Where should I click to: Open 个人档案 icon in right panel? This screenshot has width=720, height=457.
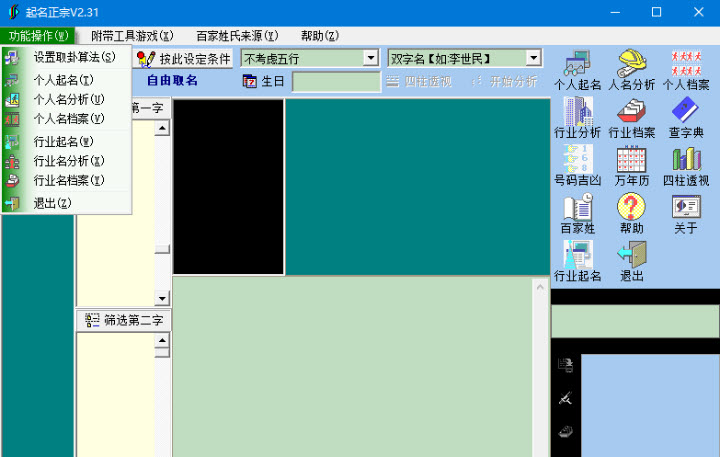tap(686, 70)
